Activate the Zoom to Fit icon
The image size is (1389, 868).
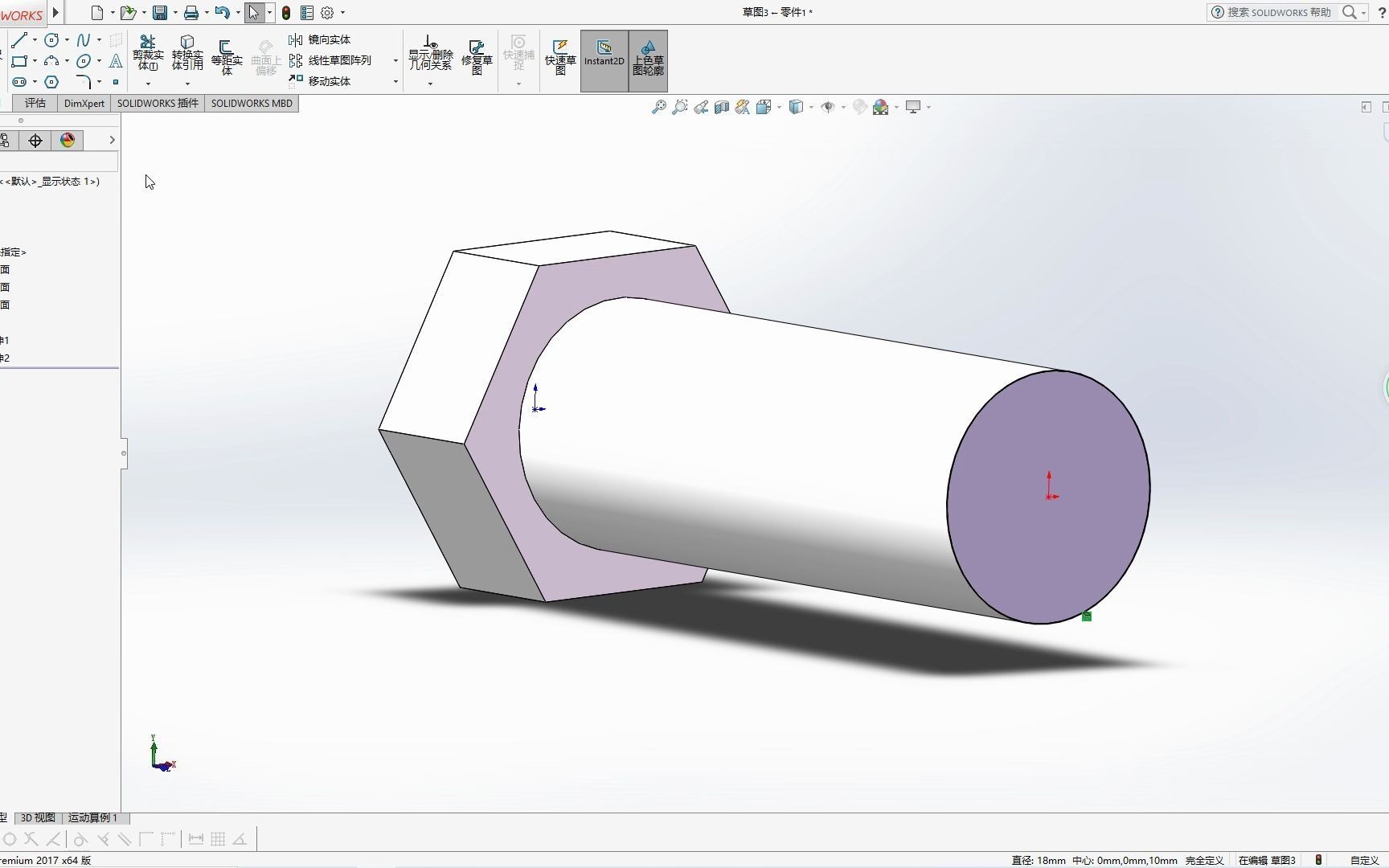tap(659, 107)
